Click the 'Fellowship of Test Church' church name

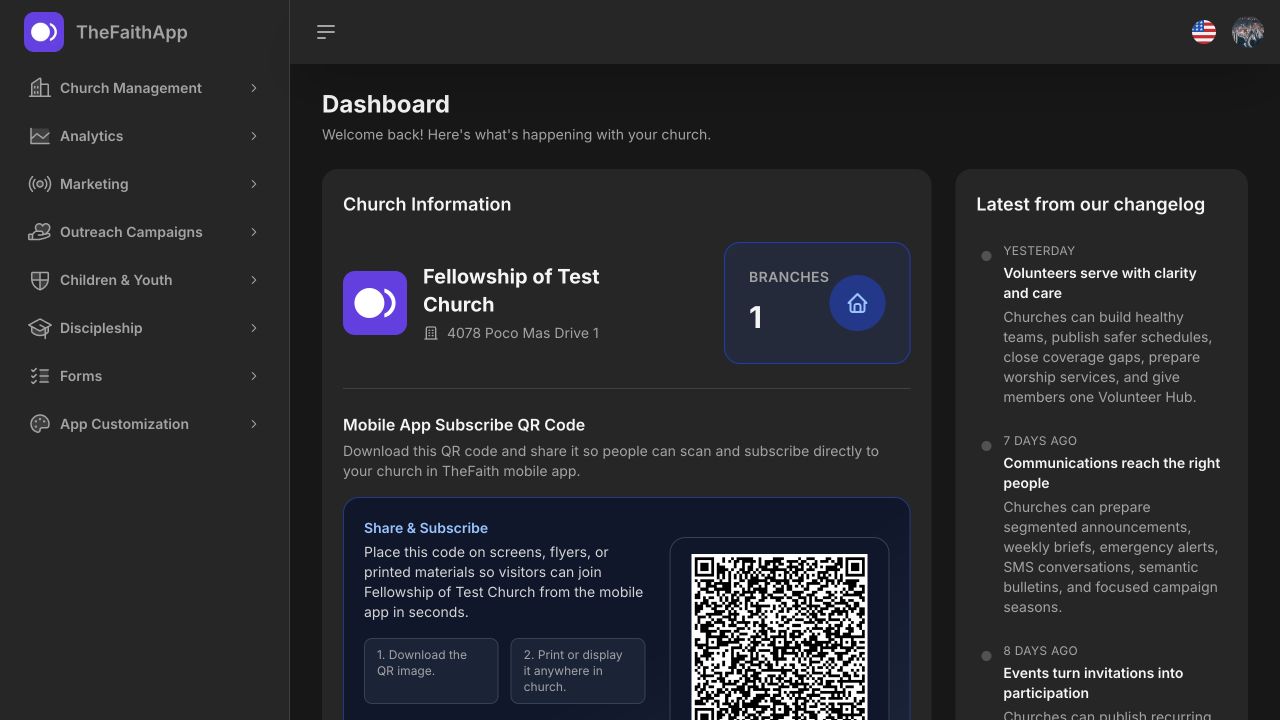coord(511,290)
